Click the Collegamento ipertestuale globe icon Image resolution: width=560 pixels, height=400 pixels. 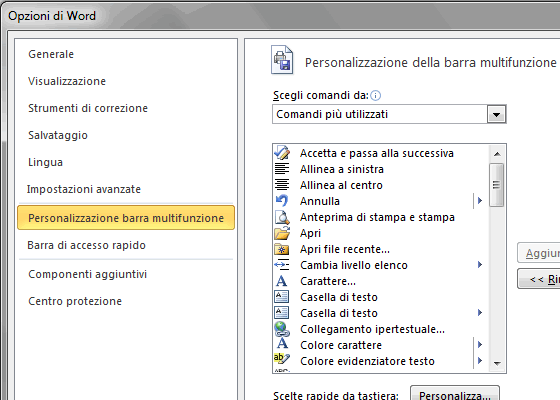[282, 329]
